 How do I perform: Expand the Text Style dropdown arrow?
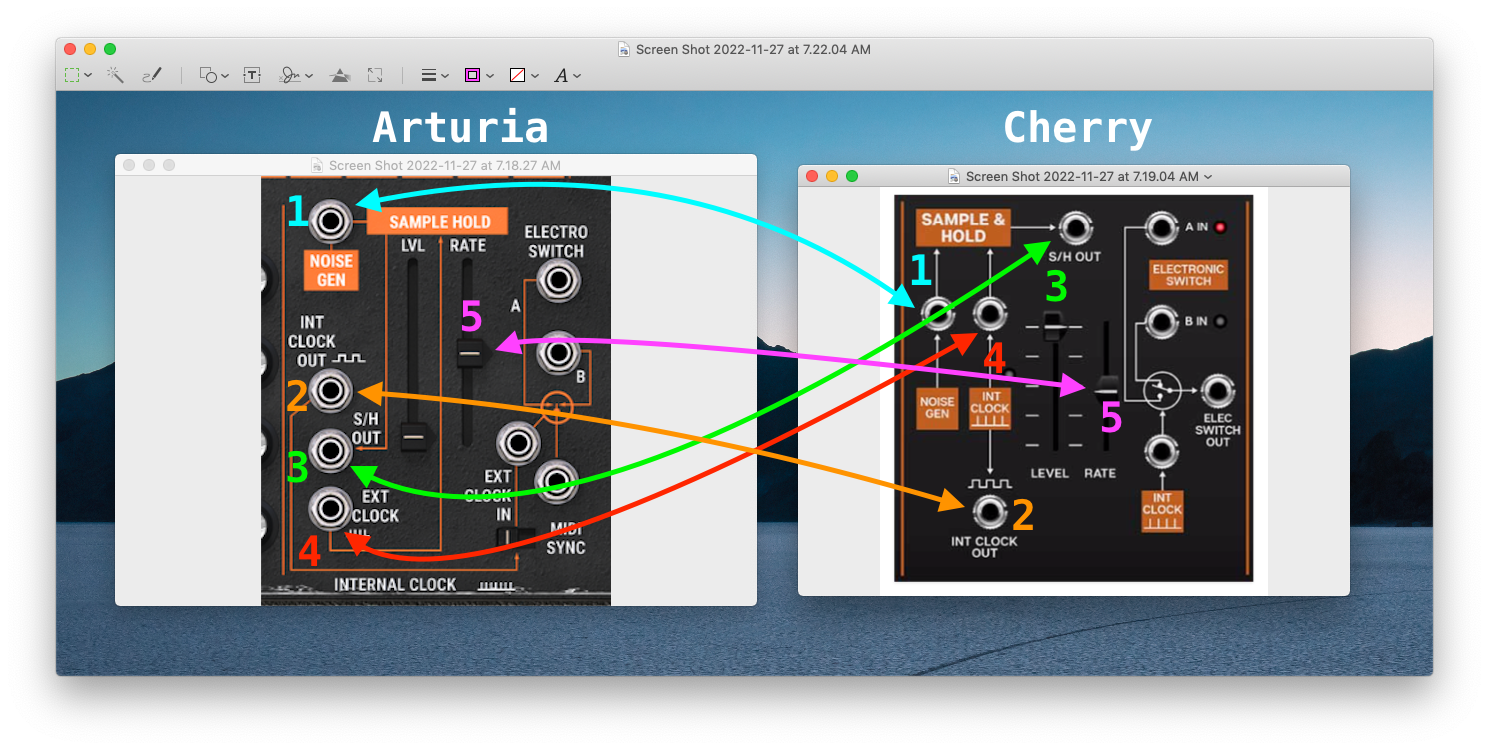pos(577,76)
